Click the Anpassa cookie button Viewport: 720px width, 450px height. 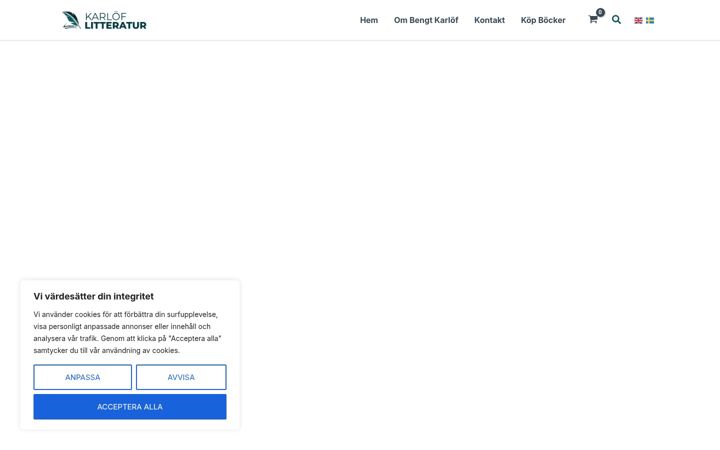click(83, 377)
